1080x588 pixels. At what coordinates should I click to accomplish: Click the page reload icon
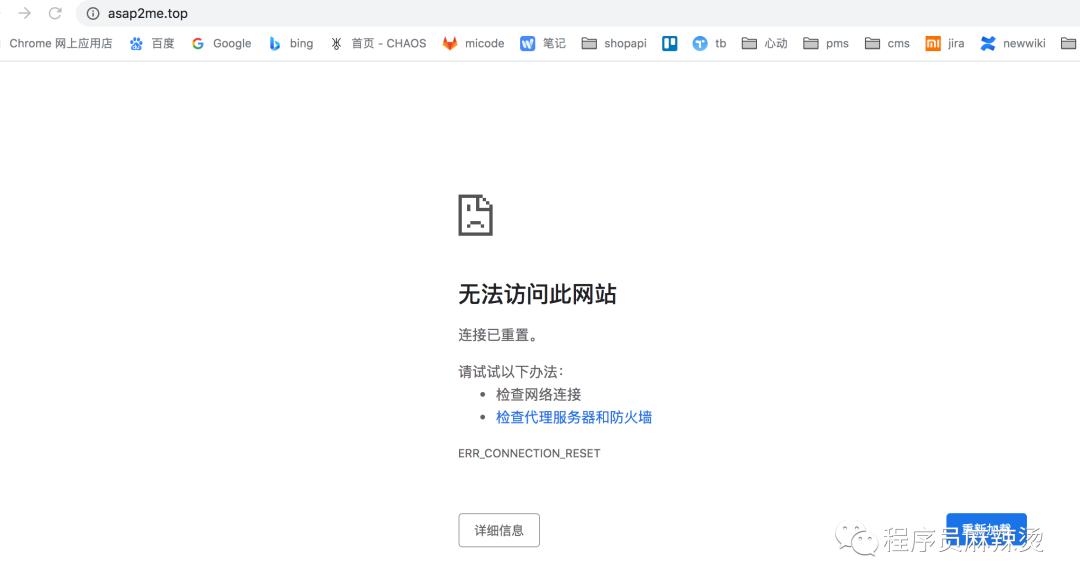pyautogui.click(x=55, y=13)
